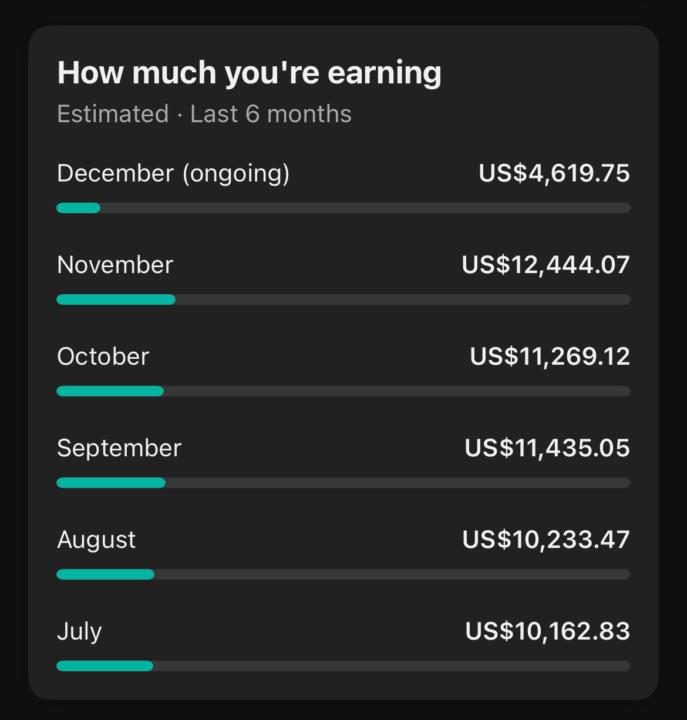Screen dimensions: 687x720
Task: Open the September month label
Action: pos(119,448)
